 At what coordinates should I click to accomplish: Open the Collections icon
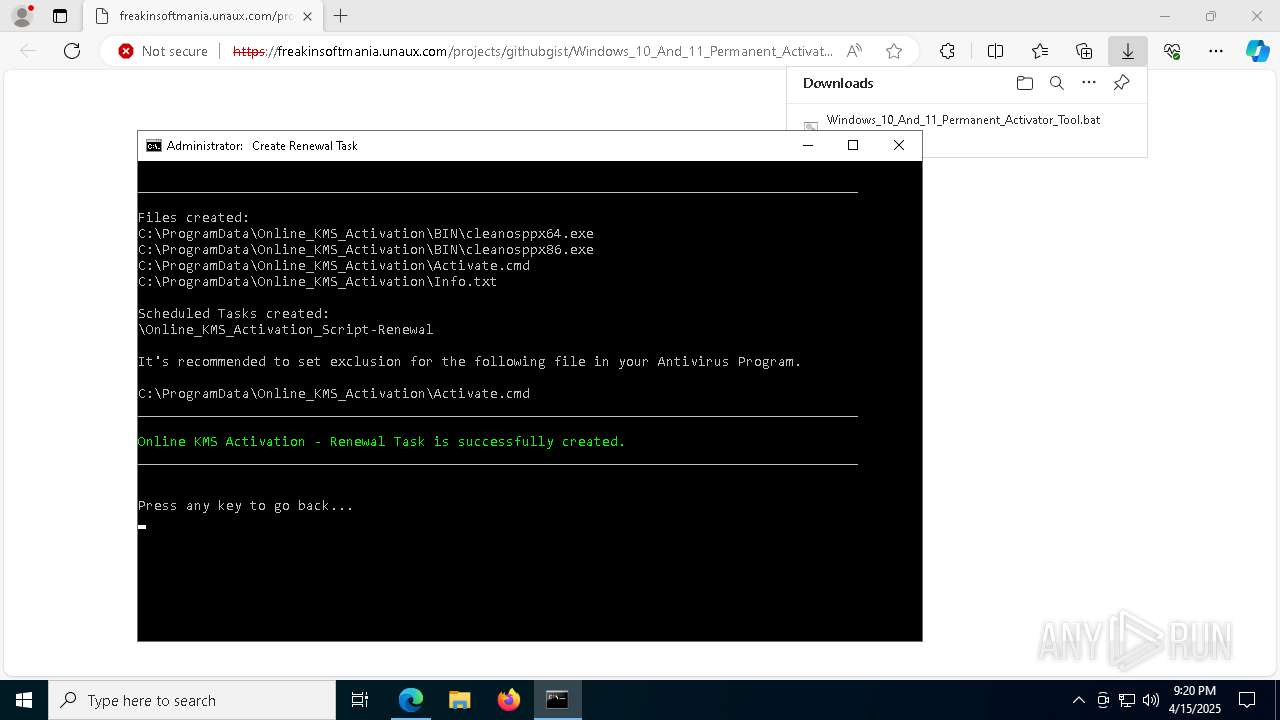(x=1084, y=51)
